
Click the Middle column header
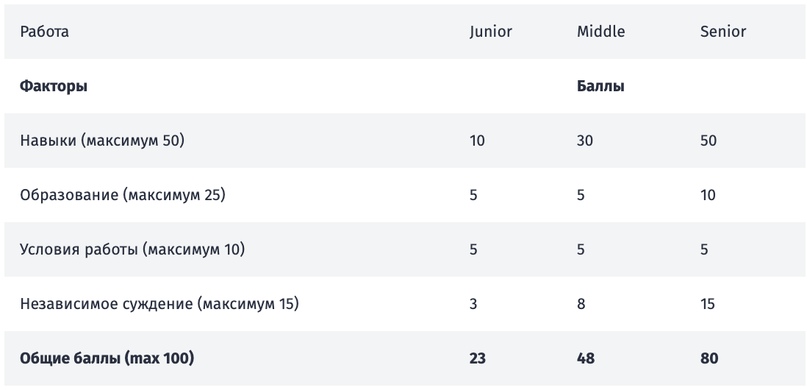601,31
